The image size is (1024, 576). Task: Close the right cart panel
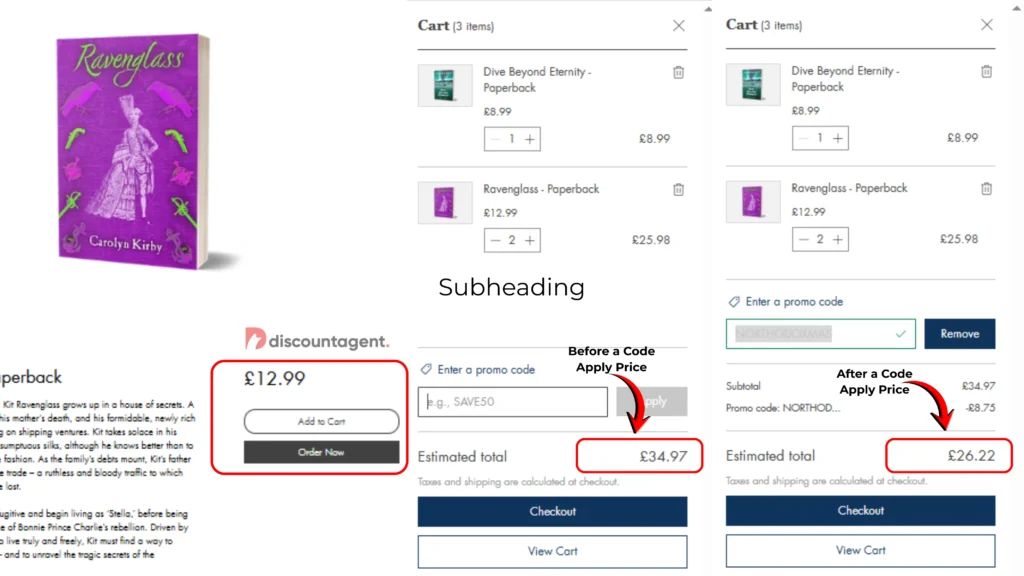click(987, 25)
